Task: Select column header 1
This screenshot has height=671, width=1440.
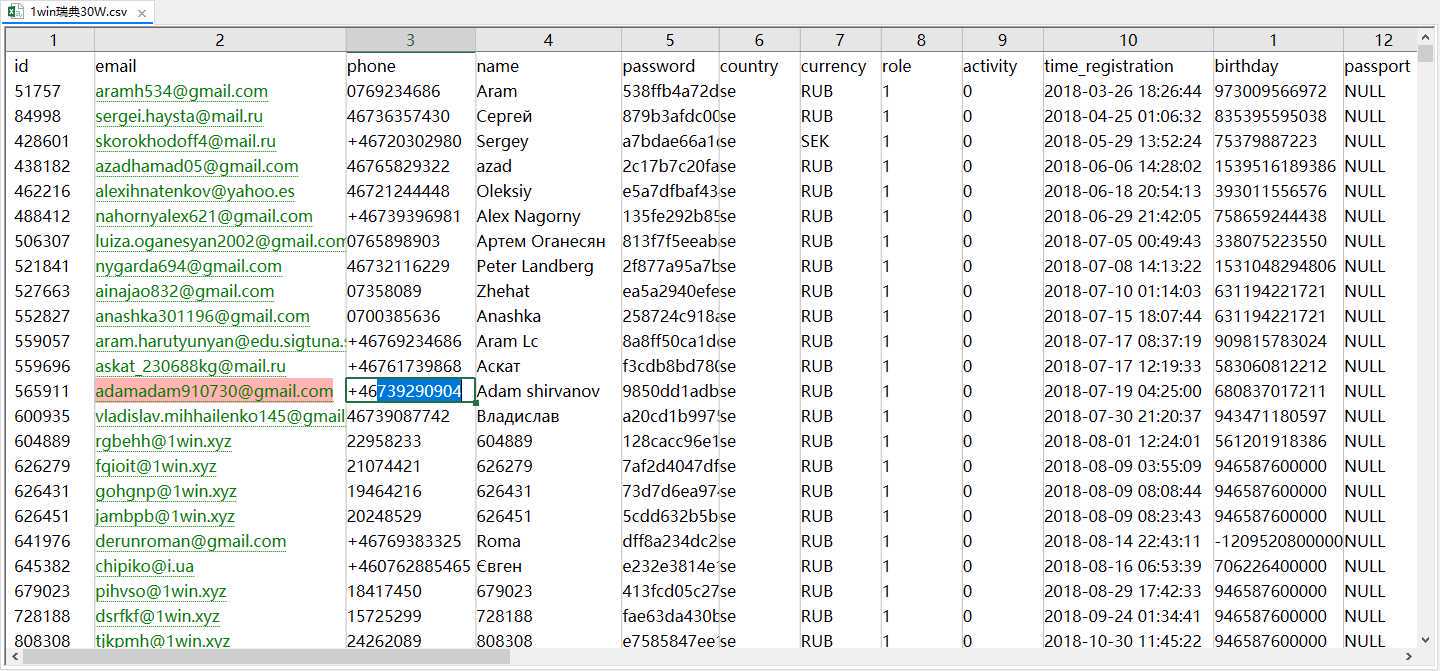Action: 52,40
